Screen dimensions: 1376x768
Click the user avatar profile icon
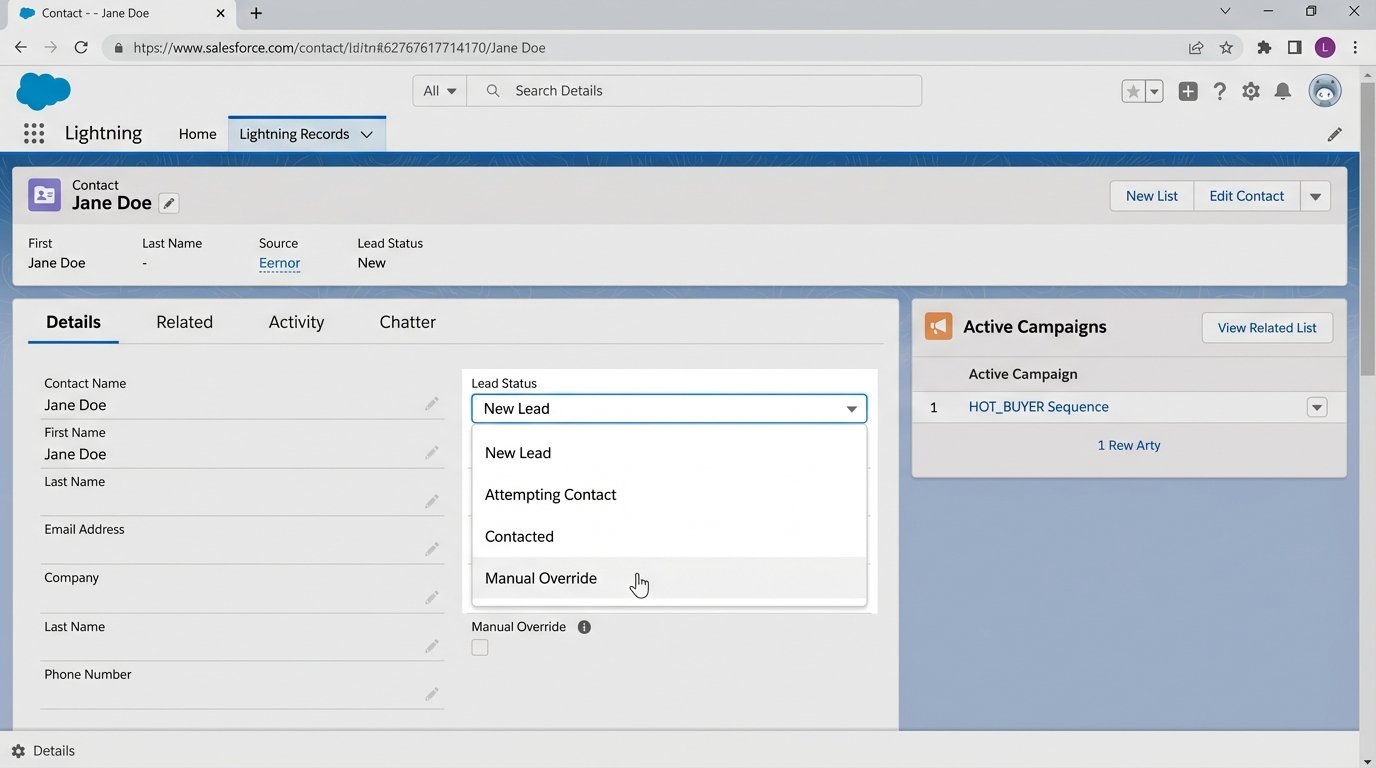[x=1325, y=91]
